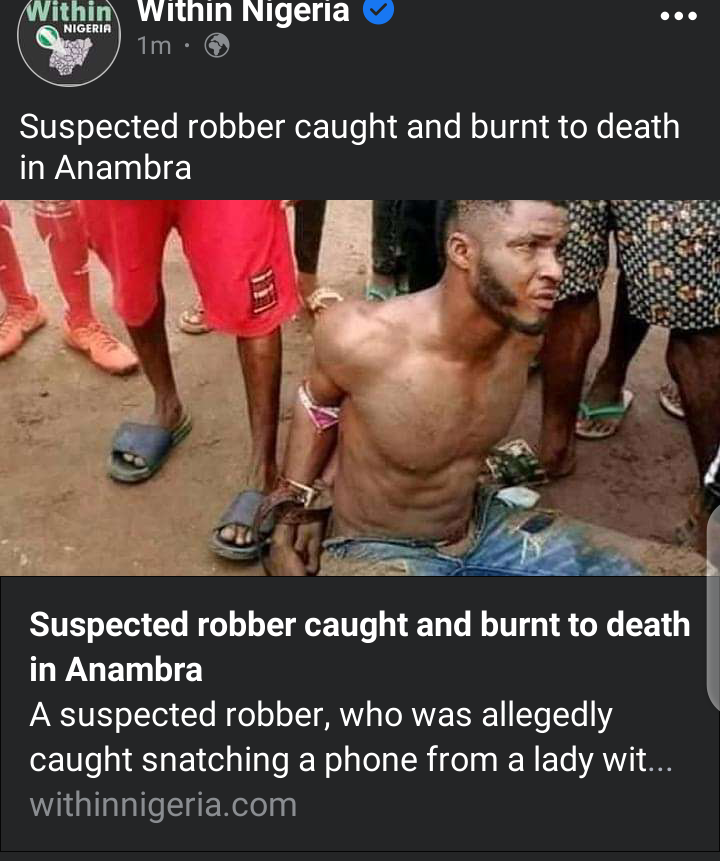
Task: Click 'in Anambra' on the caption's second line
Action: (105, 167)
